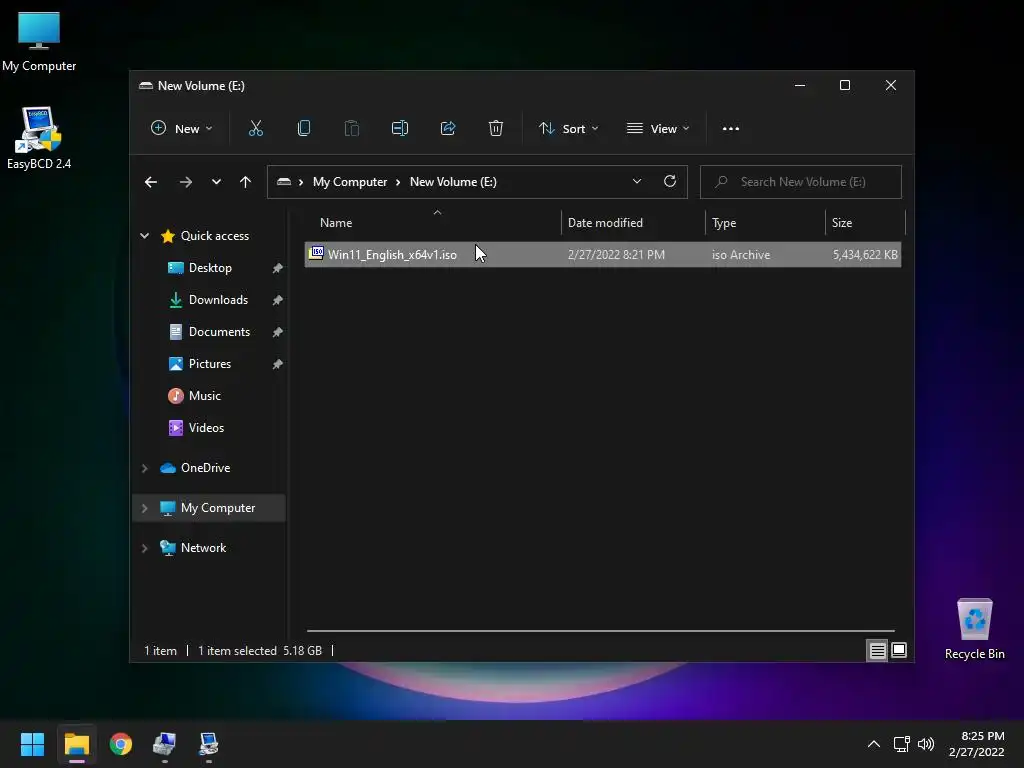Switch to details view icon in status bar
The width and height of the screenshot is (1024, 768).
[x=877, y=650]
